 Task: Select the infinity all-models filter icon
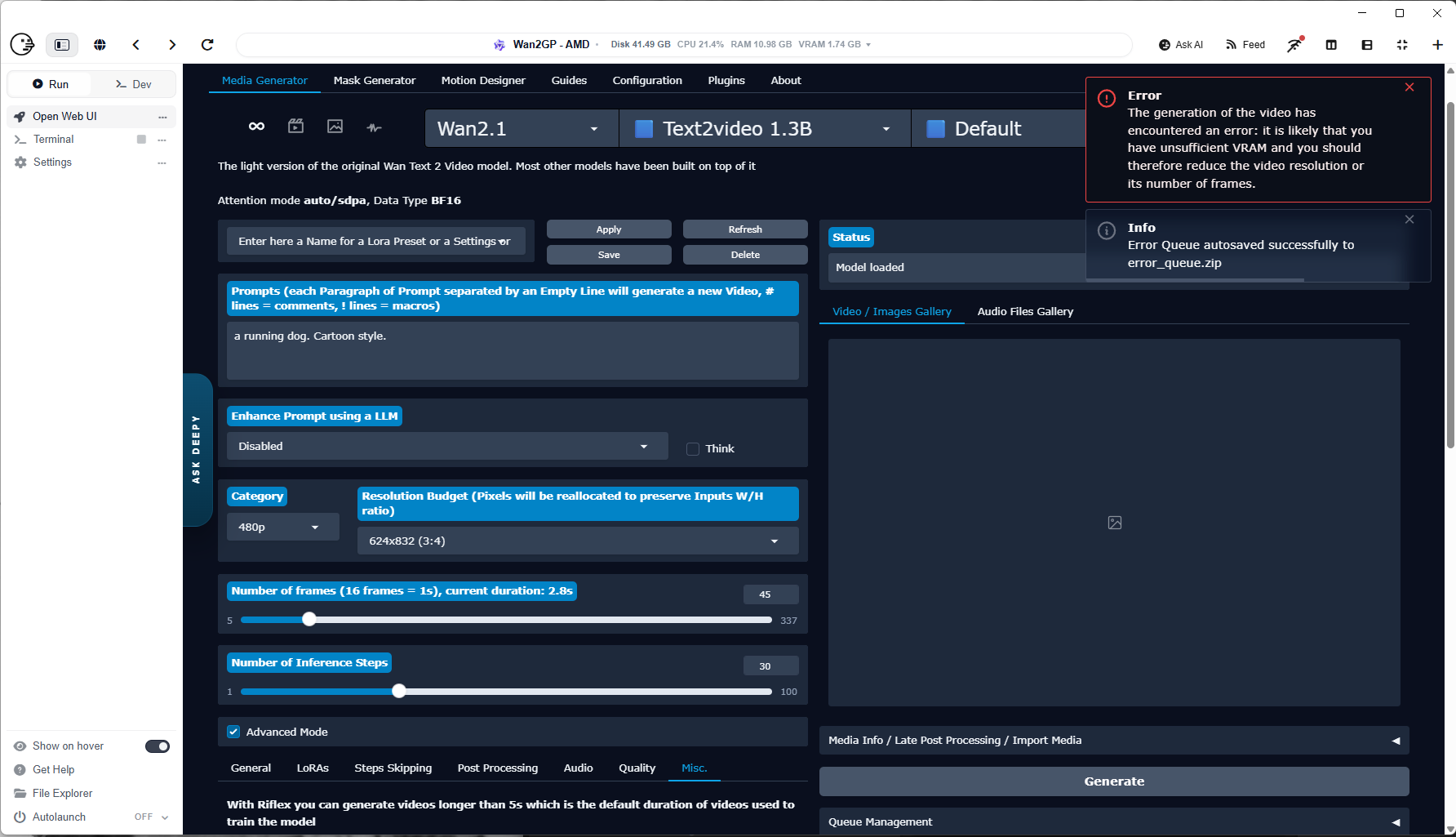(x=256, y=127)
